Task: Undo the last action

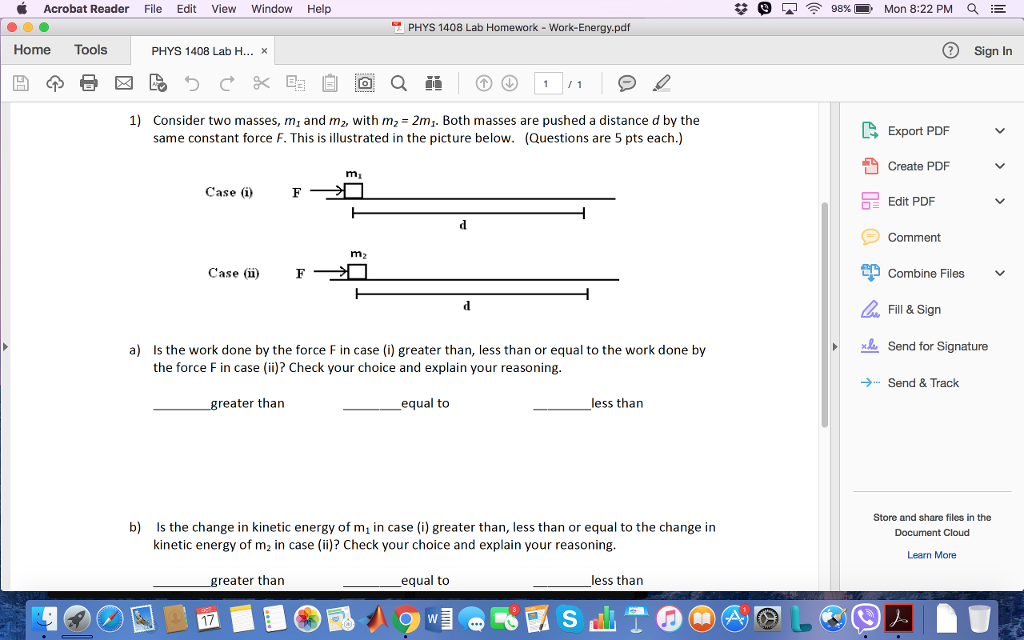Action: click(190, 83)
